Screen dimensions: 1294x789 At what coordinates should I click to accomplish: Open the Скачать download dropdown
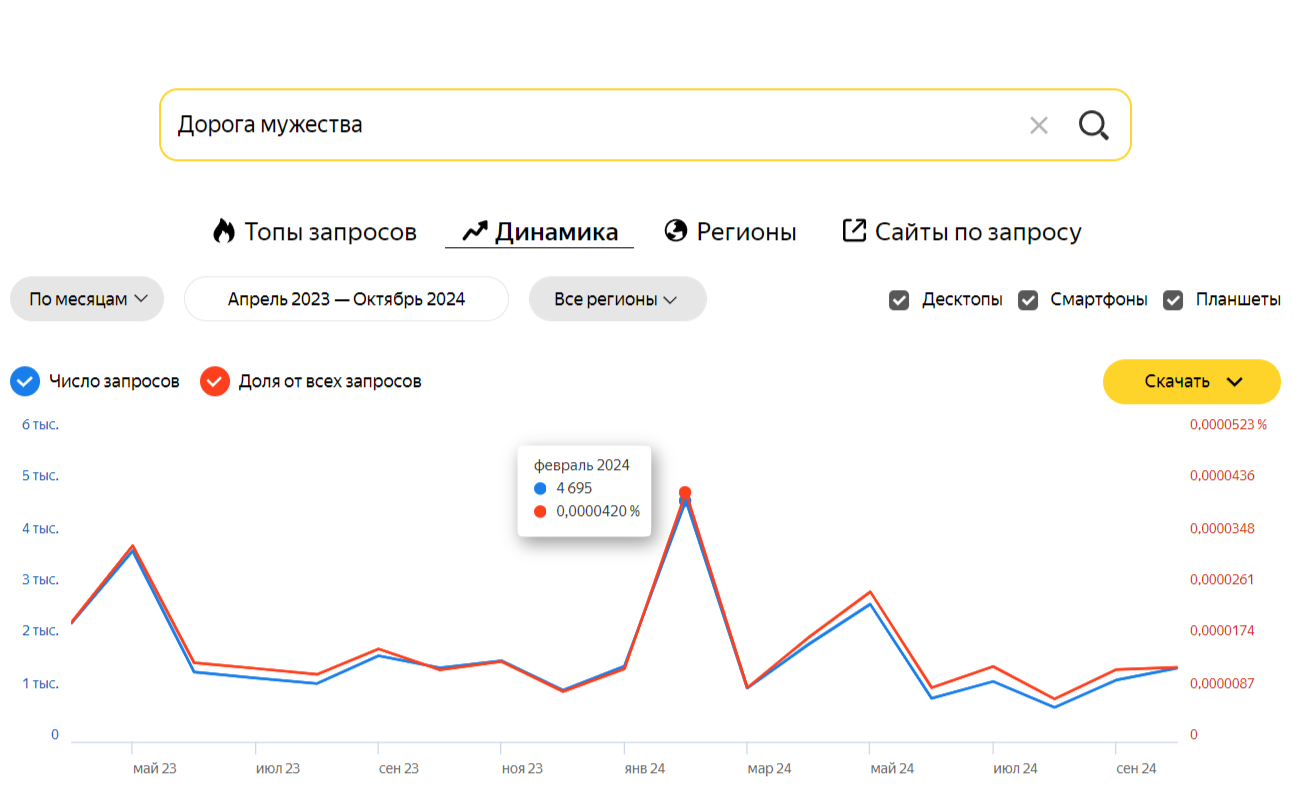pos(1191,381)
